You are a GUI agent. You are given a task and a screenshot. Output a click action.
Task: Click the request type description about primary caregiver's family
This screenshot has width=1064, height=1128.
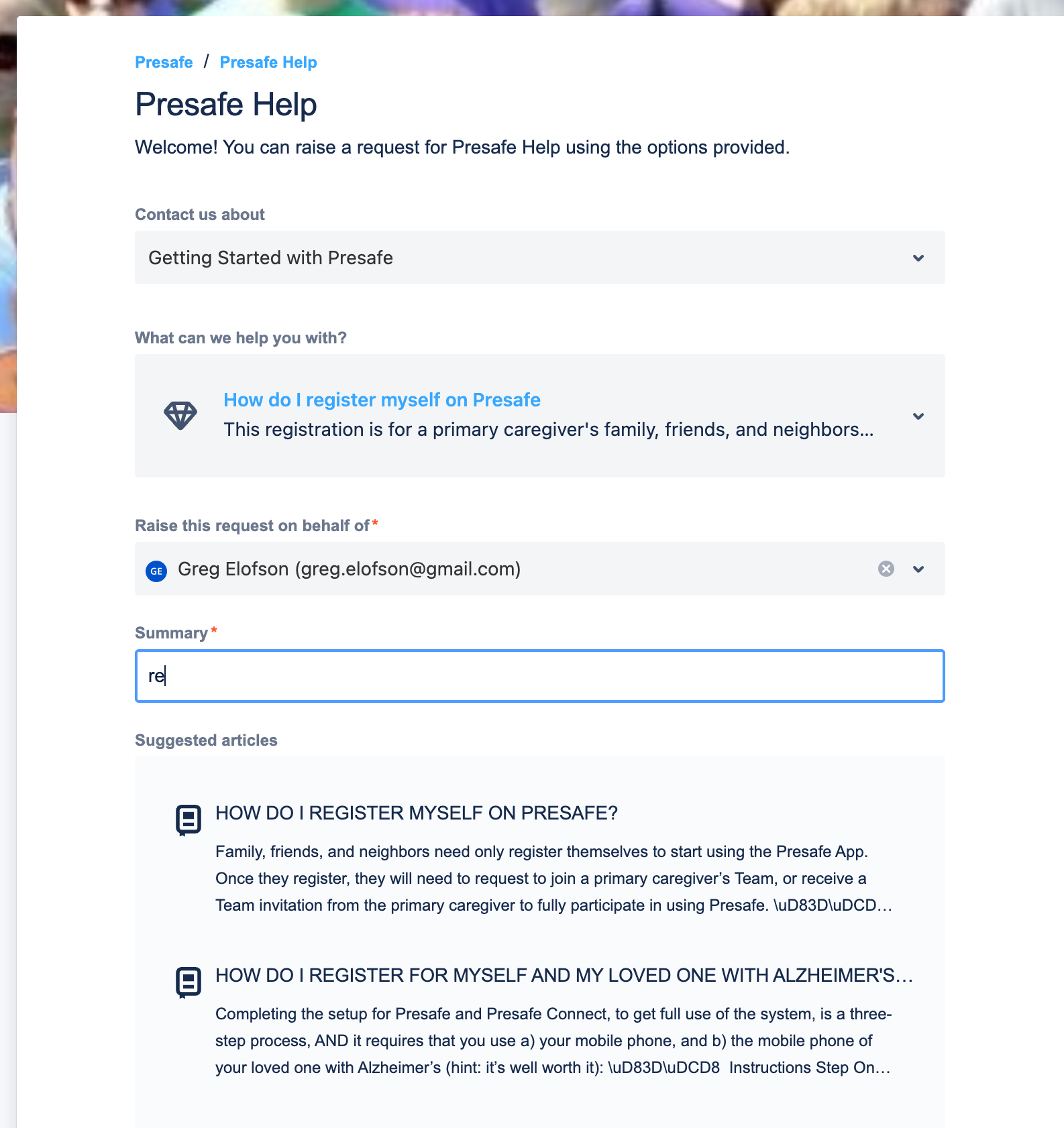coord(548,429)
